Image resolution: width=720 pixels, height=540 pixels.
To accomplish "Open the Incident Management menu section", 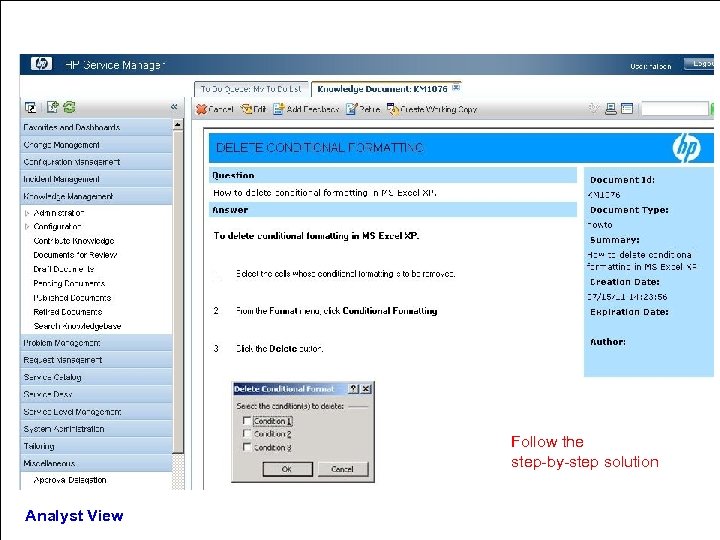I will (96, 179).
